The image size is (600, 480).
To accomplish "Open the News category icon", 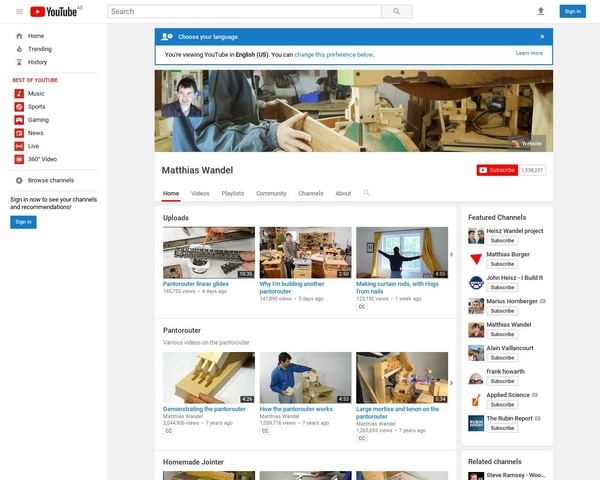I will (19, 133).
